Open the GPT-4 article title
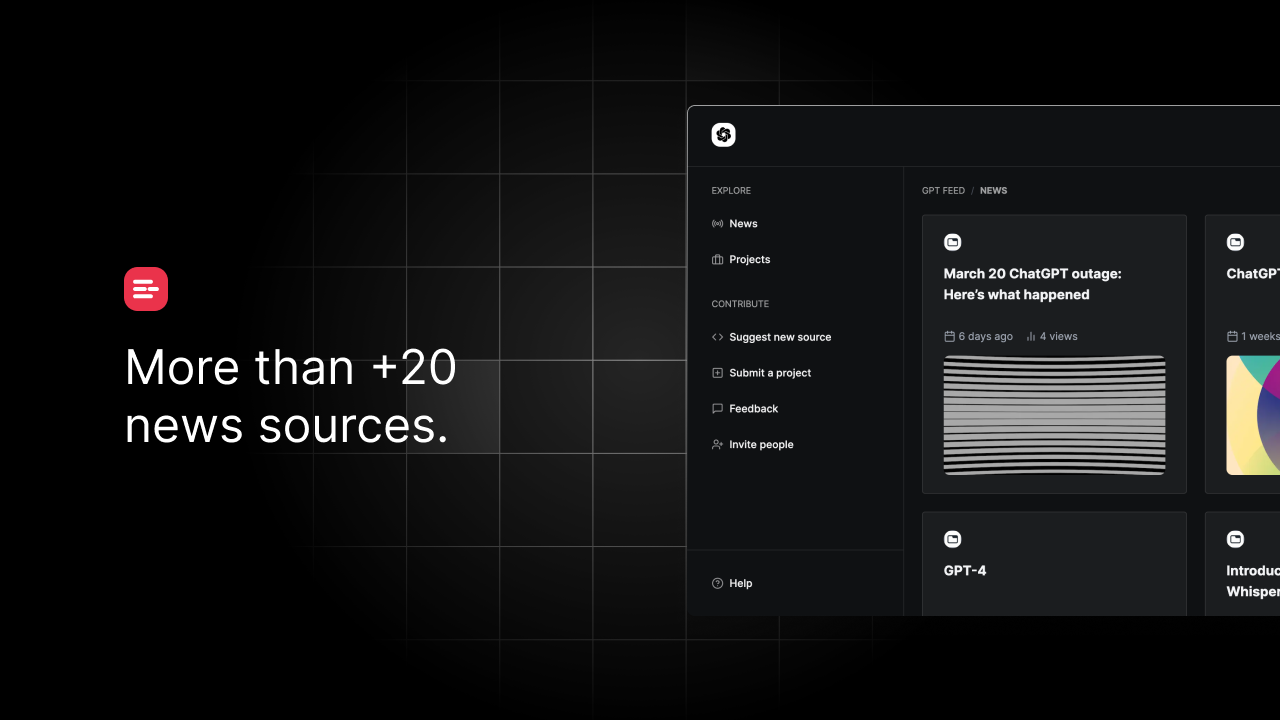The height and width of the screenshot is (720, 1280). pyautogui.click(x=965, y=571)
